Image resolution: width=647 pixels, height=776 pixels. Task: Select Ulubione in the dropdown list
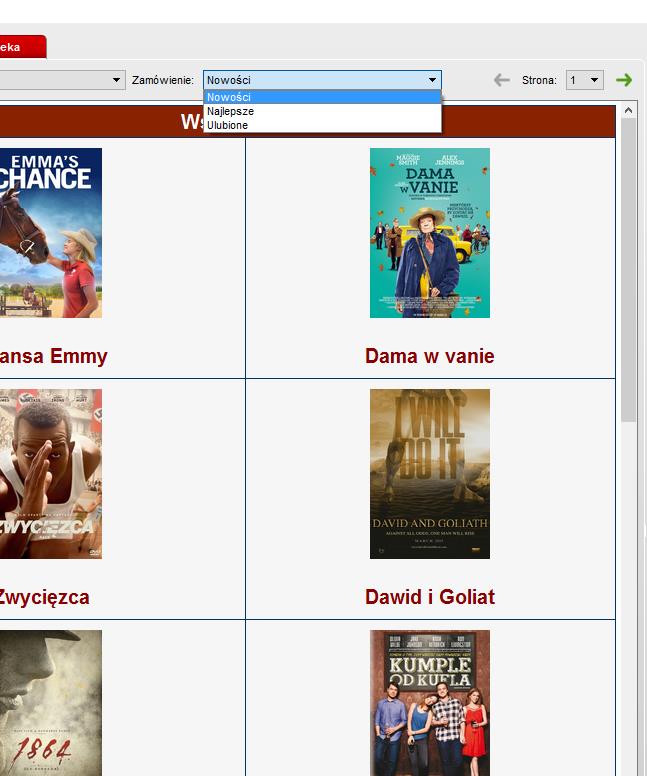click(x=322, y=125)
